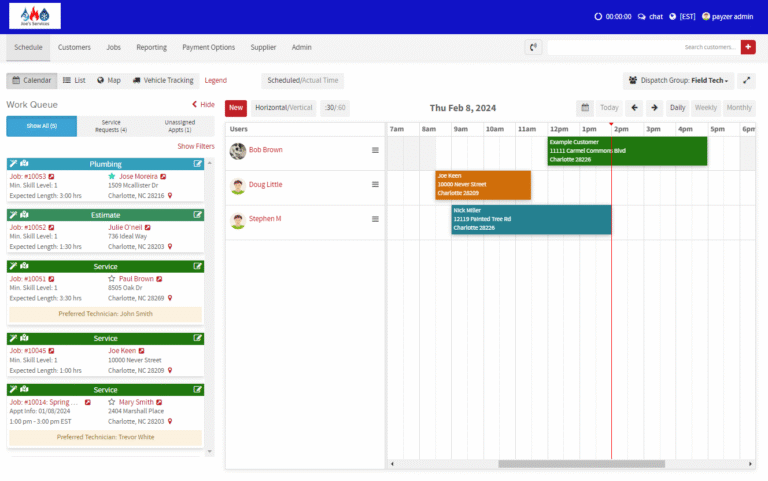This screenshot has width=768, height=481.
Task: Show map pin for Julie O'neil address
Action: (170, 246)
